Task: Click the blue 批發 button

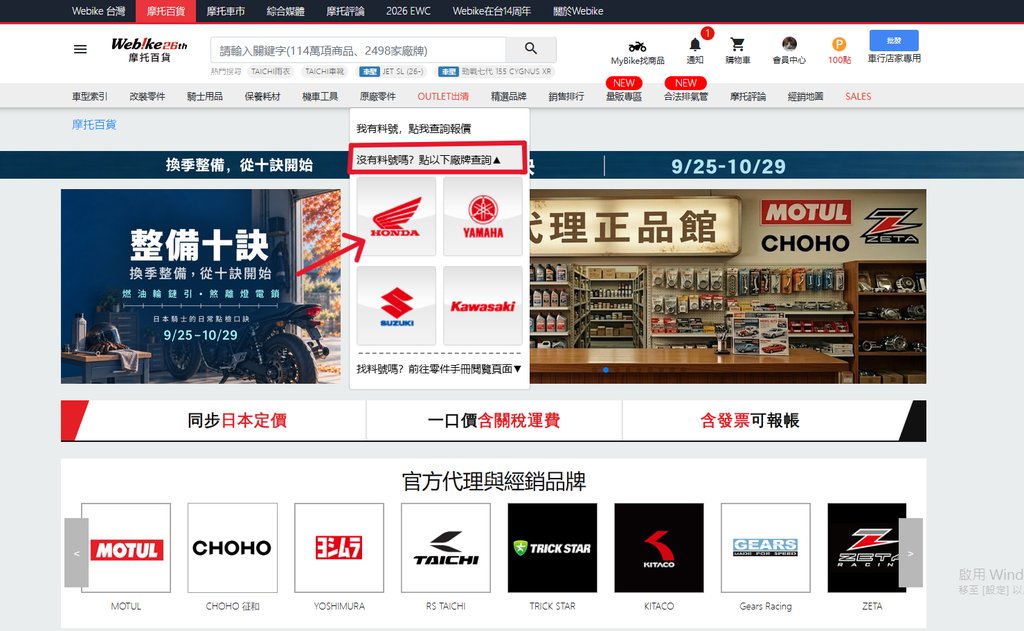Action: [894, 40]
